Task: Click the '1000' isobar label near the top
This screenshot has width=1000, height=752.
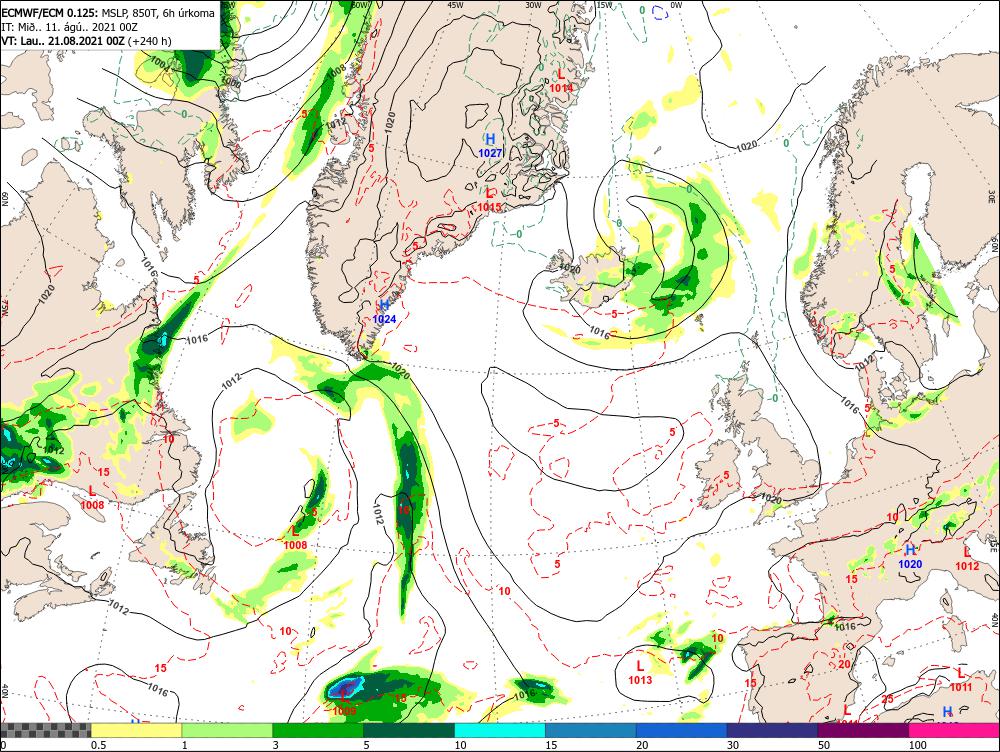Action: click(x=231, y=83)
